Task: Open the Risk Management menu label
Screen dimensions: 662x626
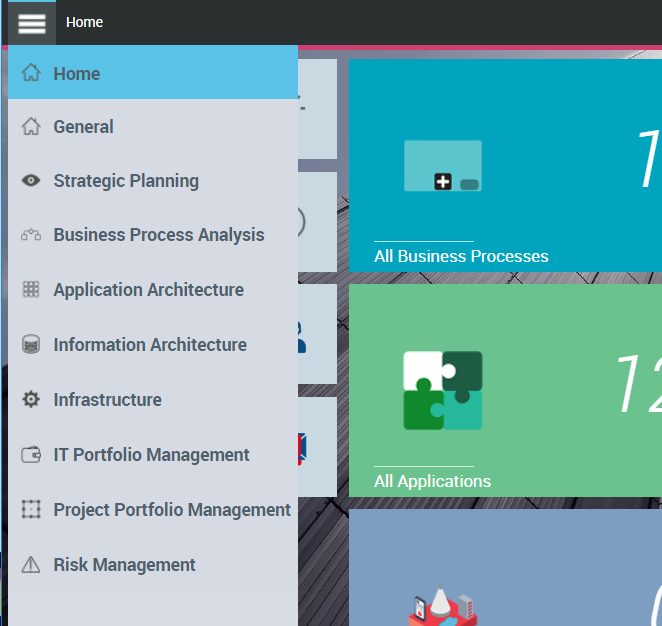Action: pyautogui.click(x=124, y=565)
